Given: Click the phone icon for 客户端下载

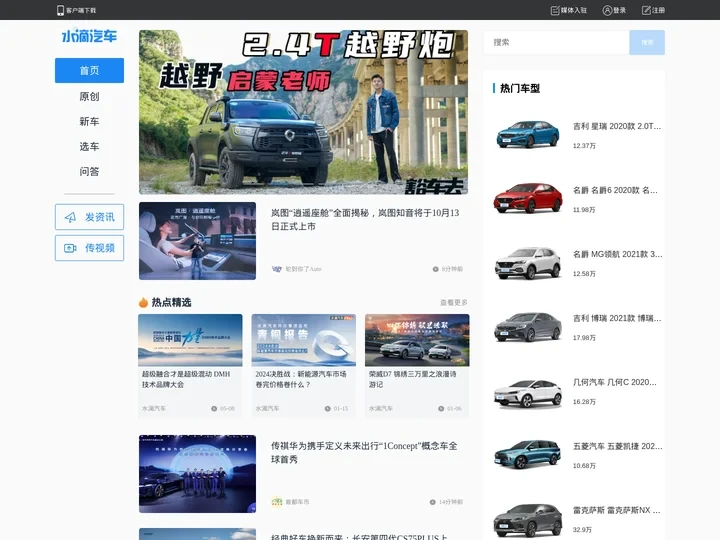Looking at the screenshot, I should [x=60, y=10].
